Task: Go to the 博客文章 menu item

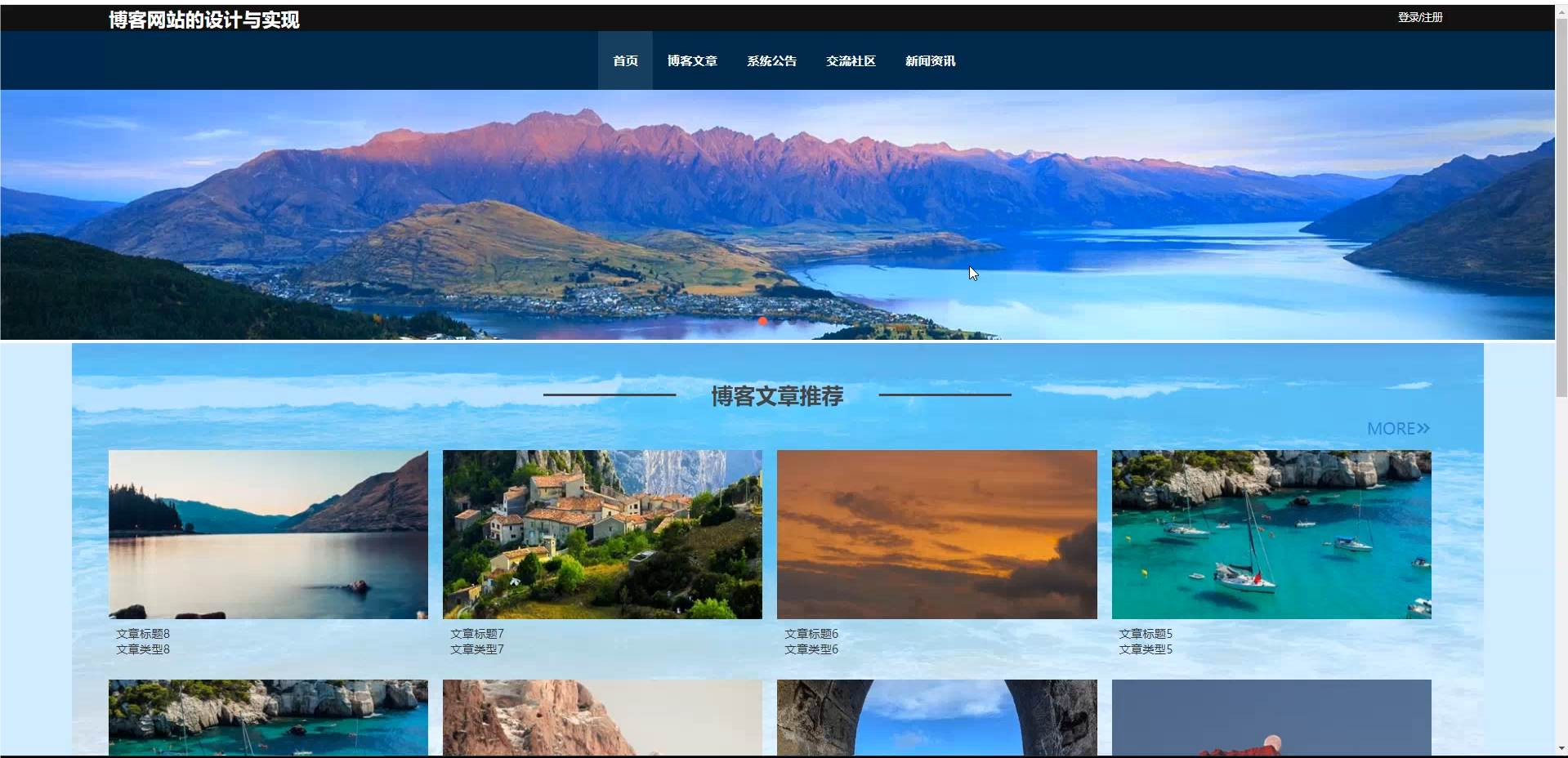Action: point(692,60)
